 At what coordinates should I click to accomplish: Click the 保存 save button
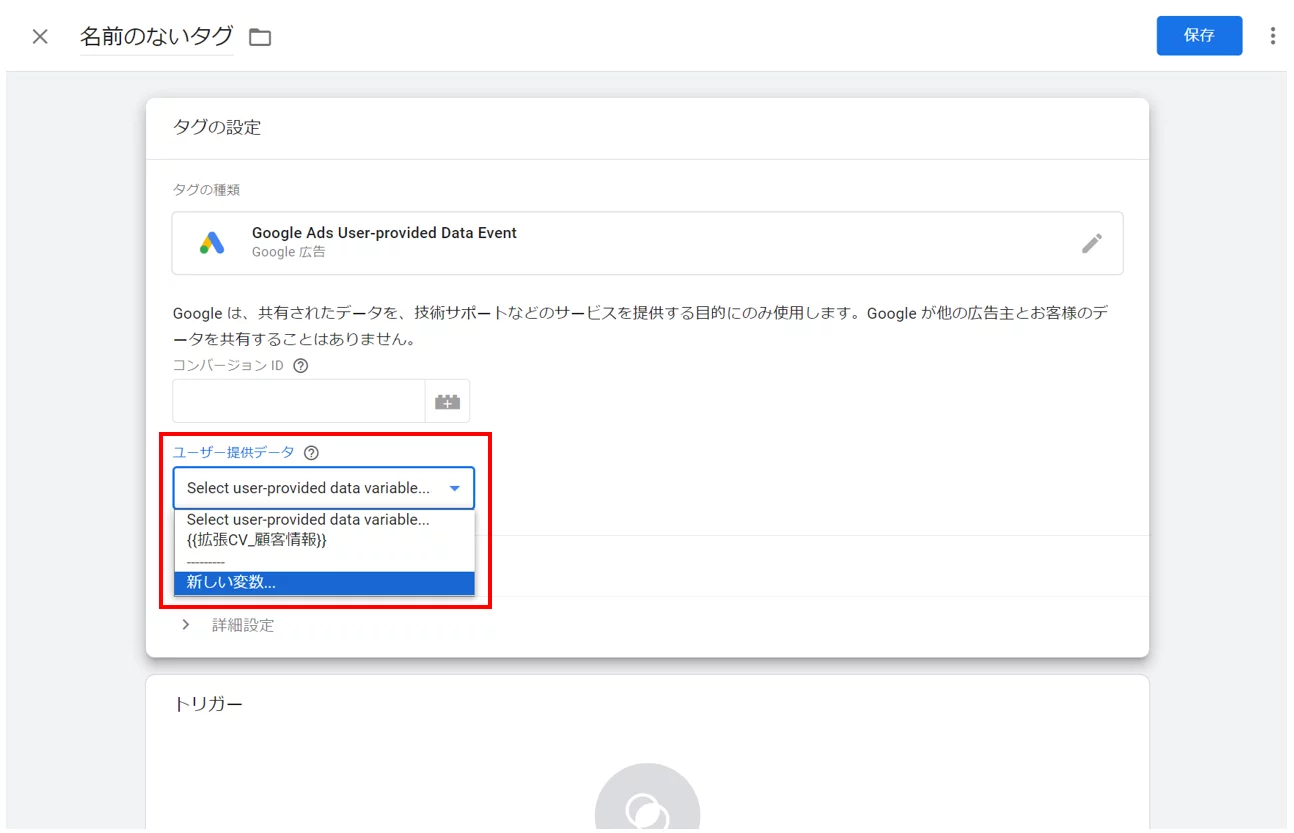(x=1199, y=35)
